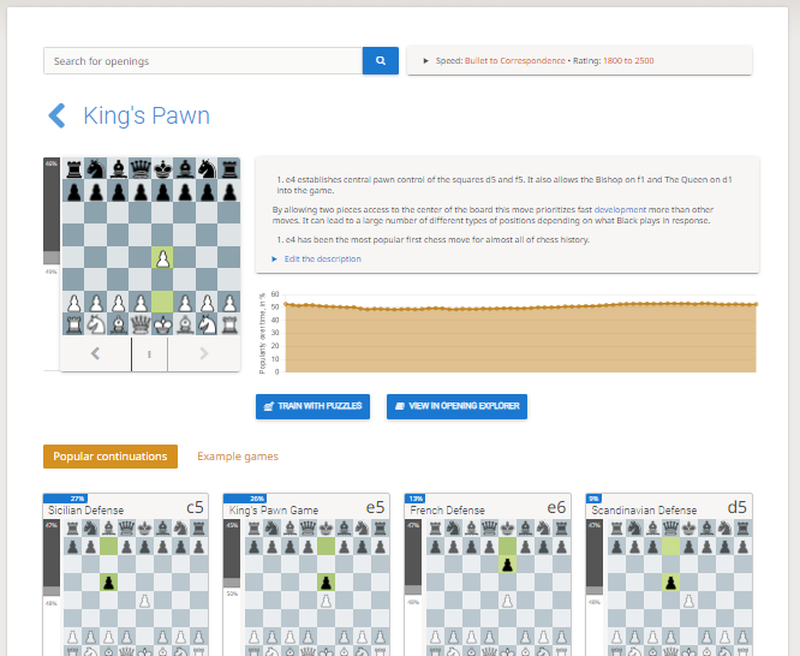Click the magnifier search button
The width and height of the screenshot is (800, 656).
coord(380,61)
